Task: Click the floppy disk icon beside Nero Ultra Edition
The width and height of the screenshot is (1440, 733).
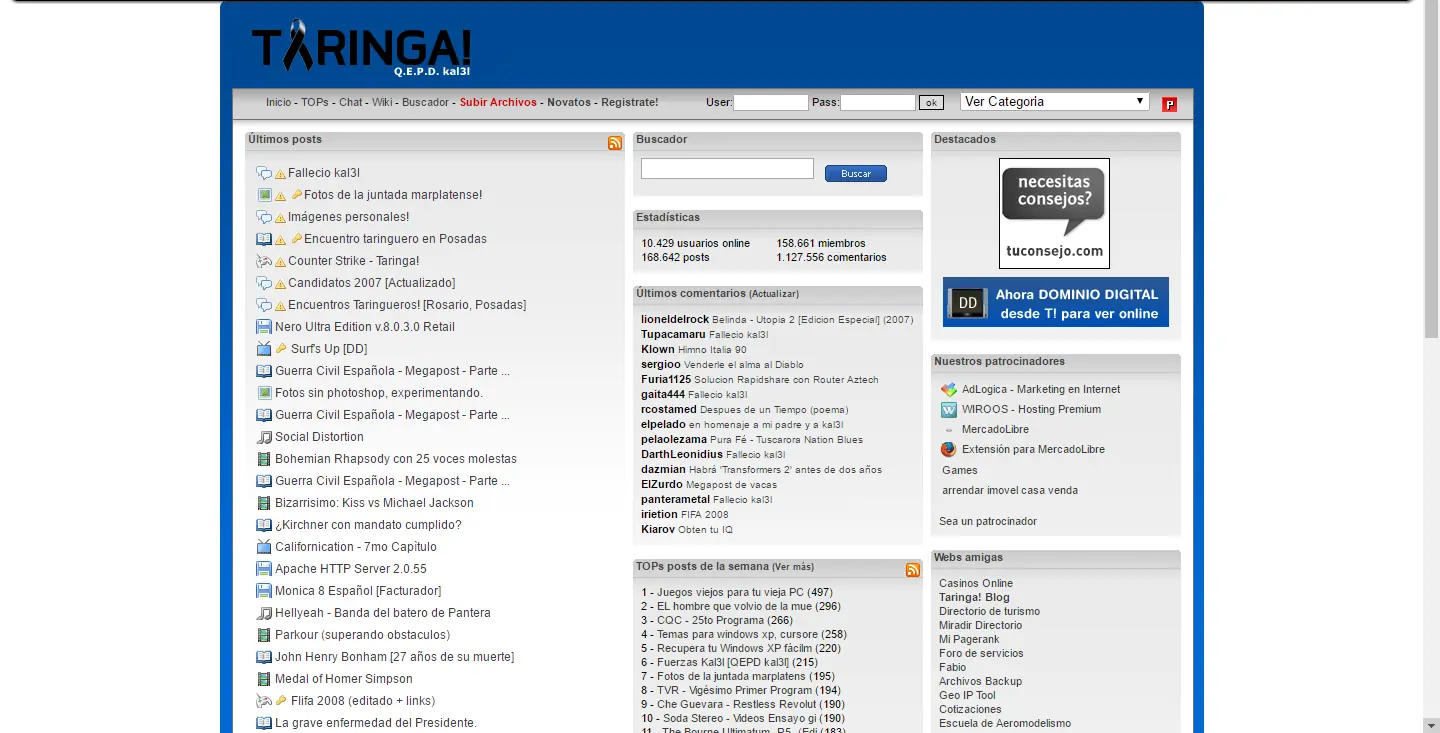Action: (264, 327)
